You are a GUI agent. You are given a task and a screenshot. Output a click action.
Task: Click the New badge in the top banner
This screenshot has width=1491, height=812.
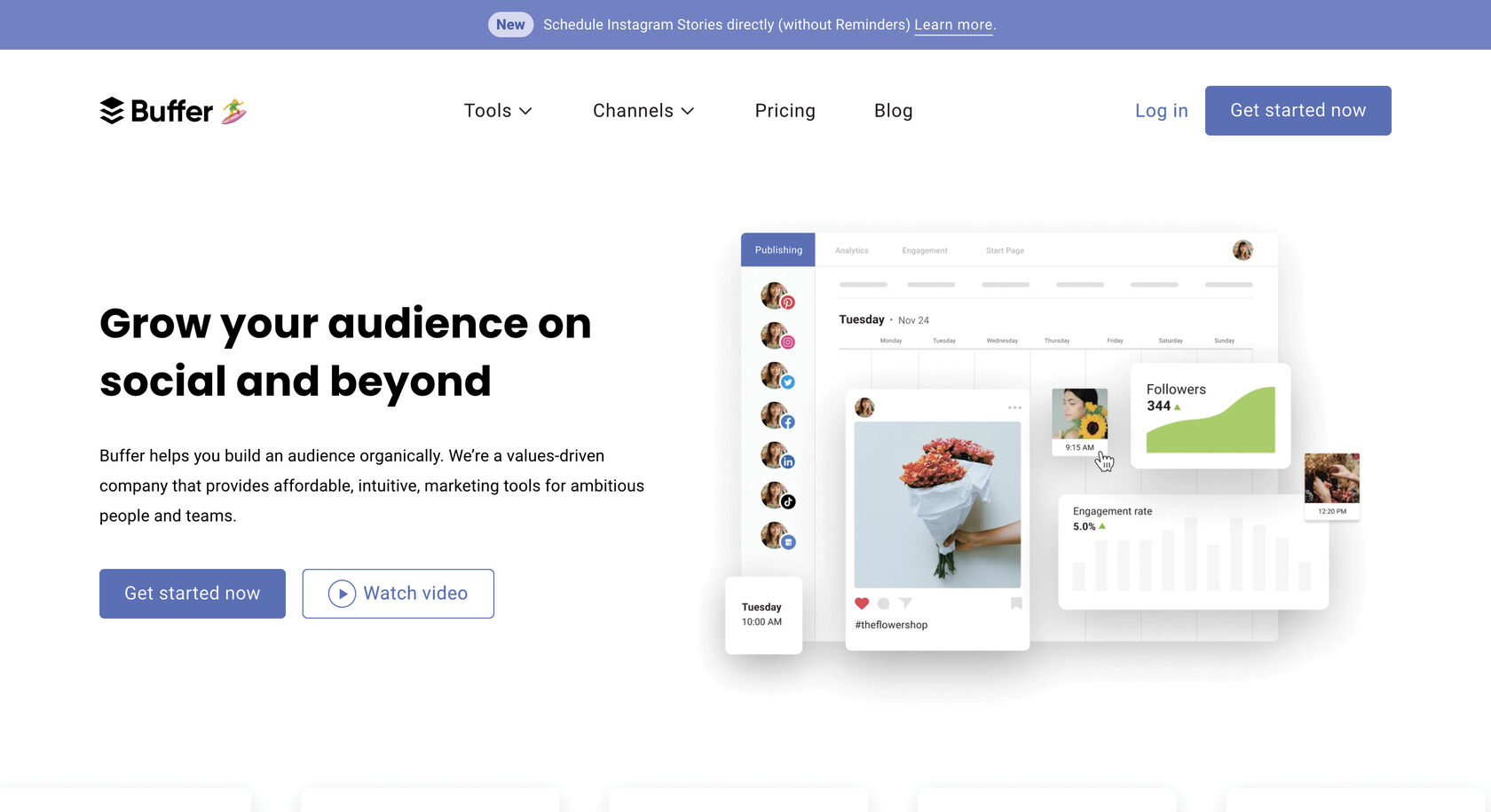coord(510,25)
